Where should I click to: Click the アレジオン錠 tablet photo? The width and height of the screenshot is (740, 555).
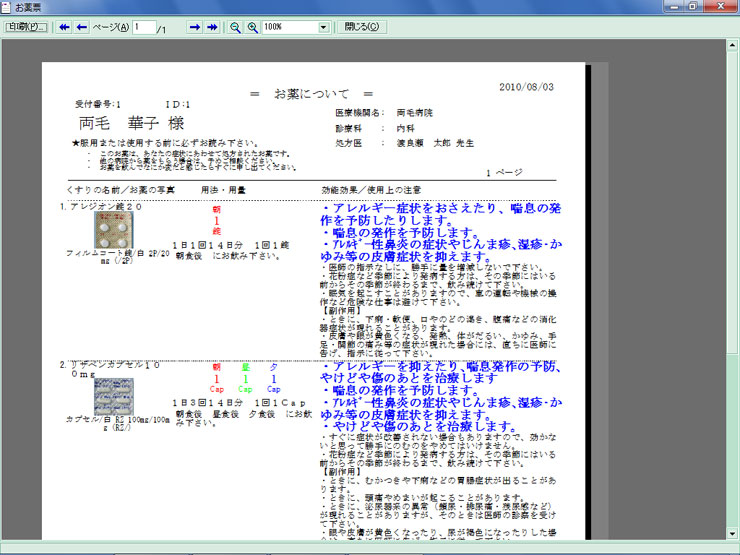click(113, 230)
